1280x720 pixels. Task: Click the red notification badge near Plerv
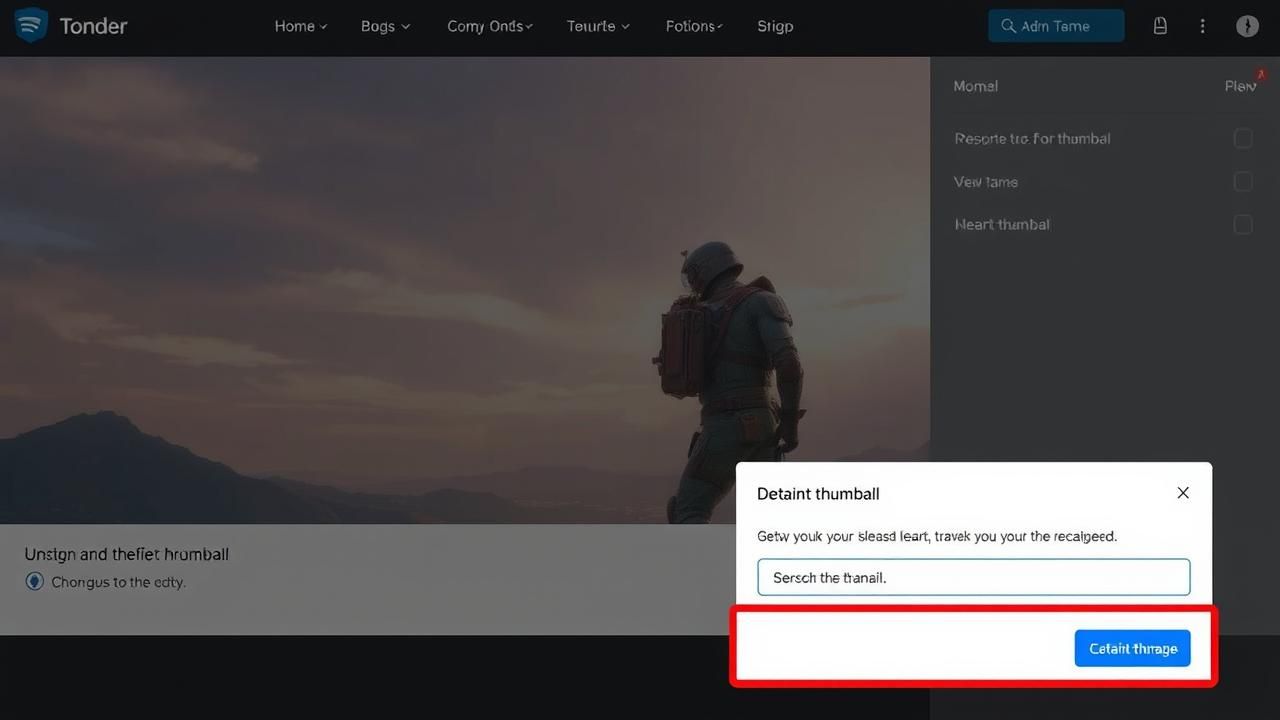[1261, 74]
